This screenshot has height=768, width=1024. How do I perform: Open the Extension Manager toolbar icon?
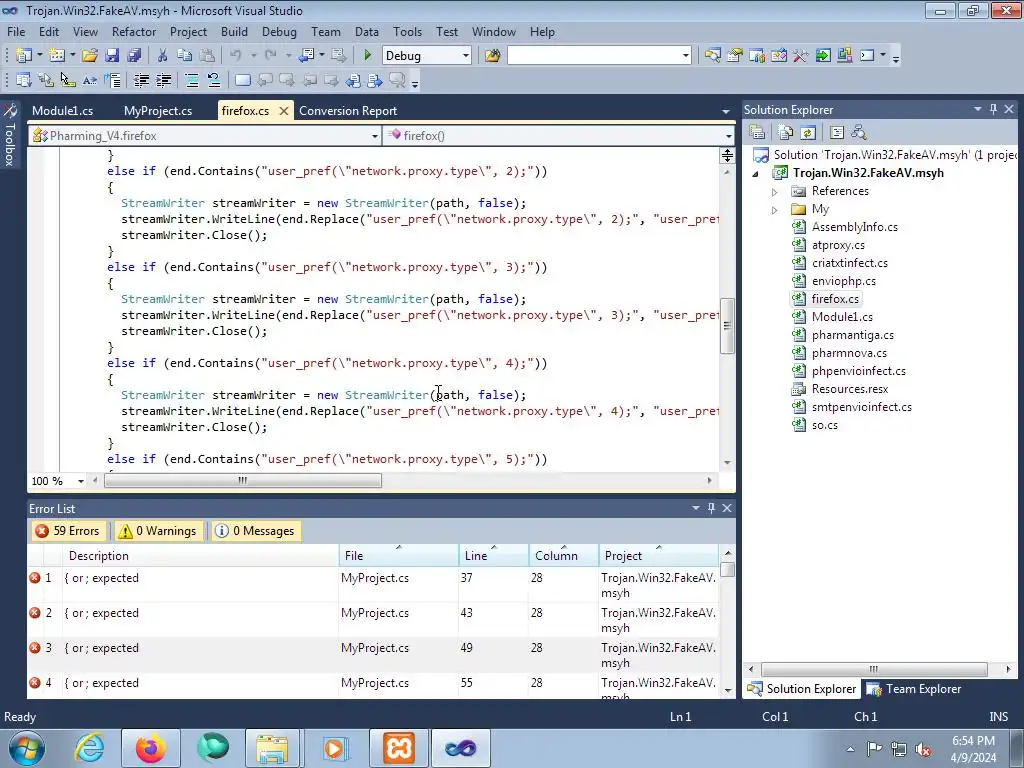coord(844,56)
